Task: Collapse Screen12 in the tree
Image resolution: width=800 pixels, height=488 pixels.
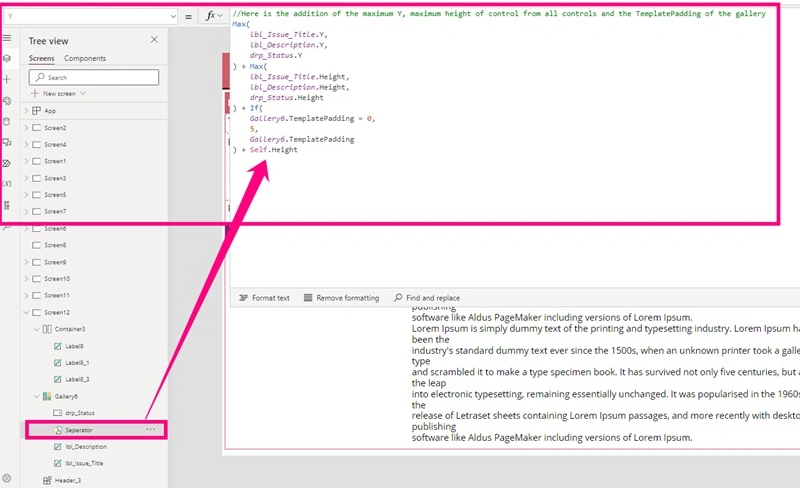Action: 26,312
